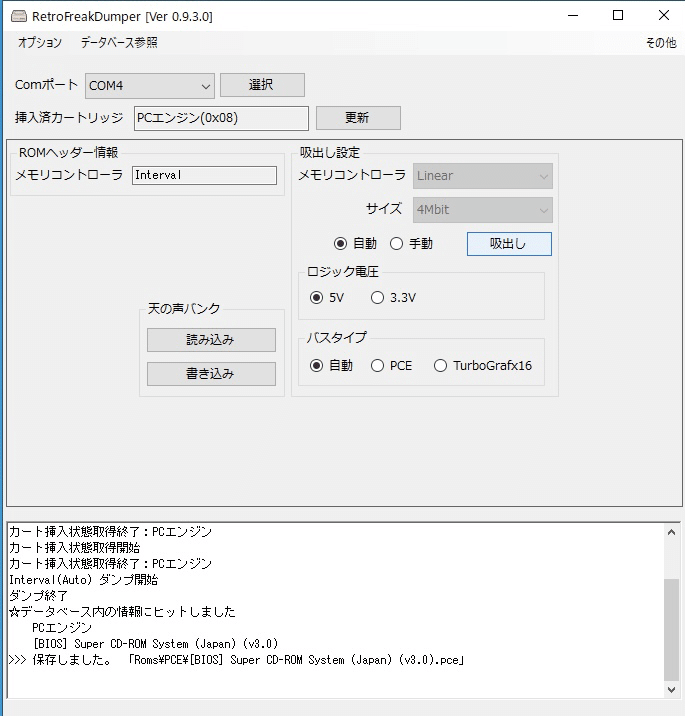This screenshot has width=685, height=716.
Task: Select 3.3V logic voltage
Action: pyautogui.click(x=393, y=298)
